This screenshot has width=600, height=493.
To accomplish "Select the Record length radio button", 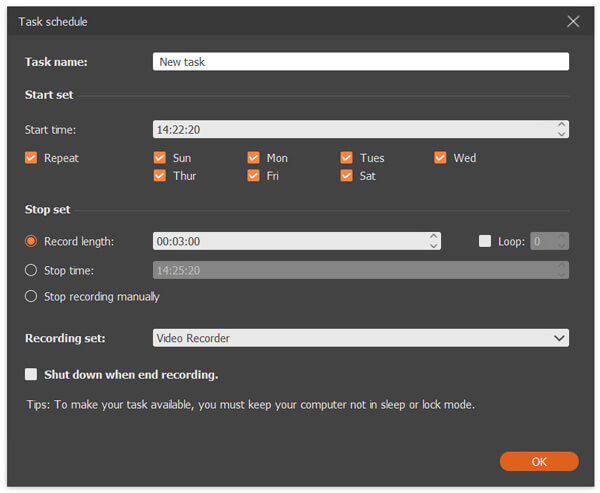I will click(31, 241).
